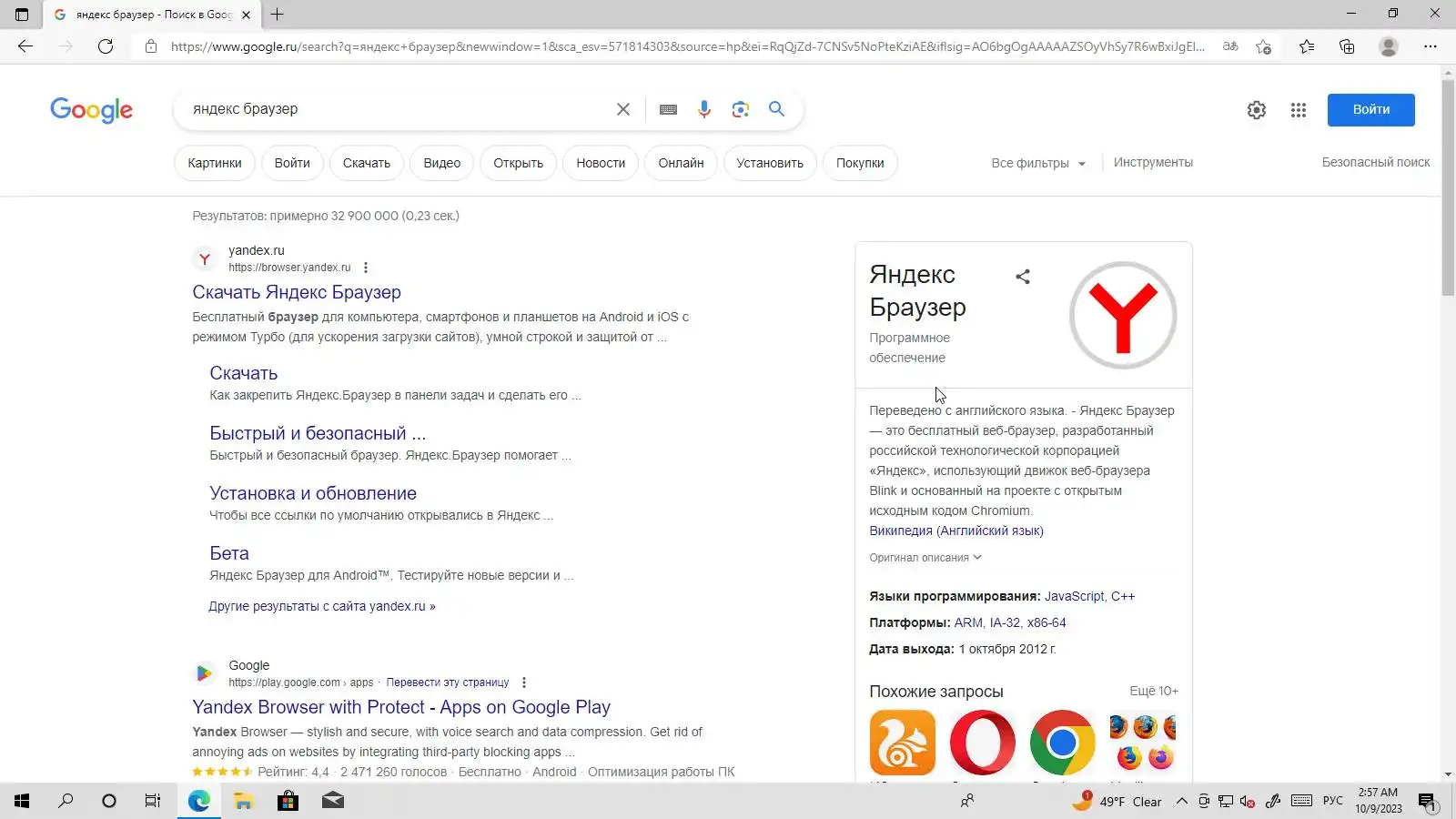
Task: Open Yandex Browser Google Play result
Action: 401,707
